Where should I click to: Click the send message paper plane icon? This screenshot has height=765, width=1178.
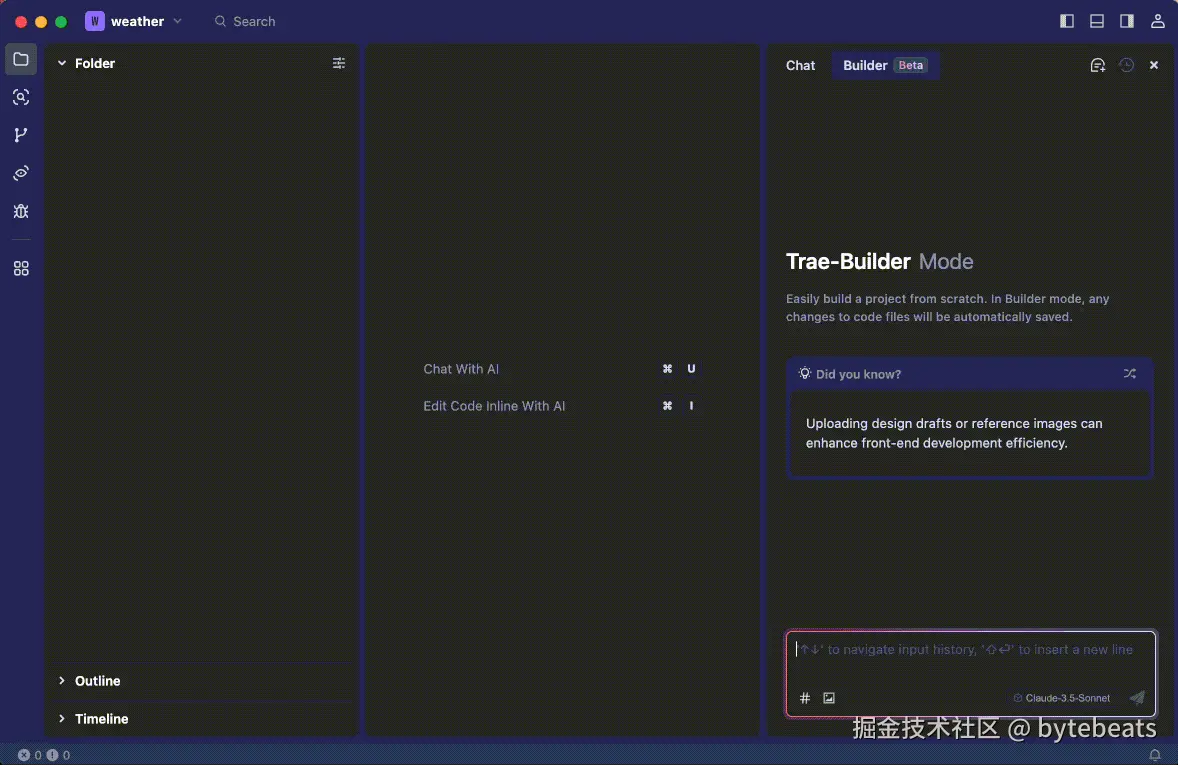[x=1137, y=698]
